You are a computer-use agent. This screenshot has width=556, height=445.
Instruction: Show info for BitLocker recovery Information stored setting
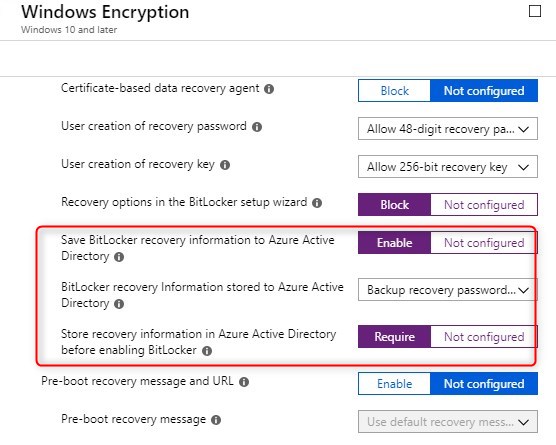click(x=119, y=304)
